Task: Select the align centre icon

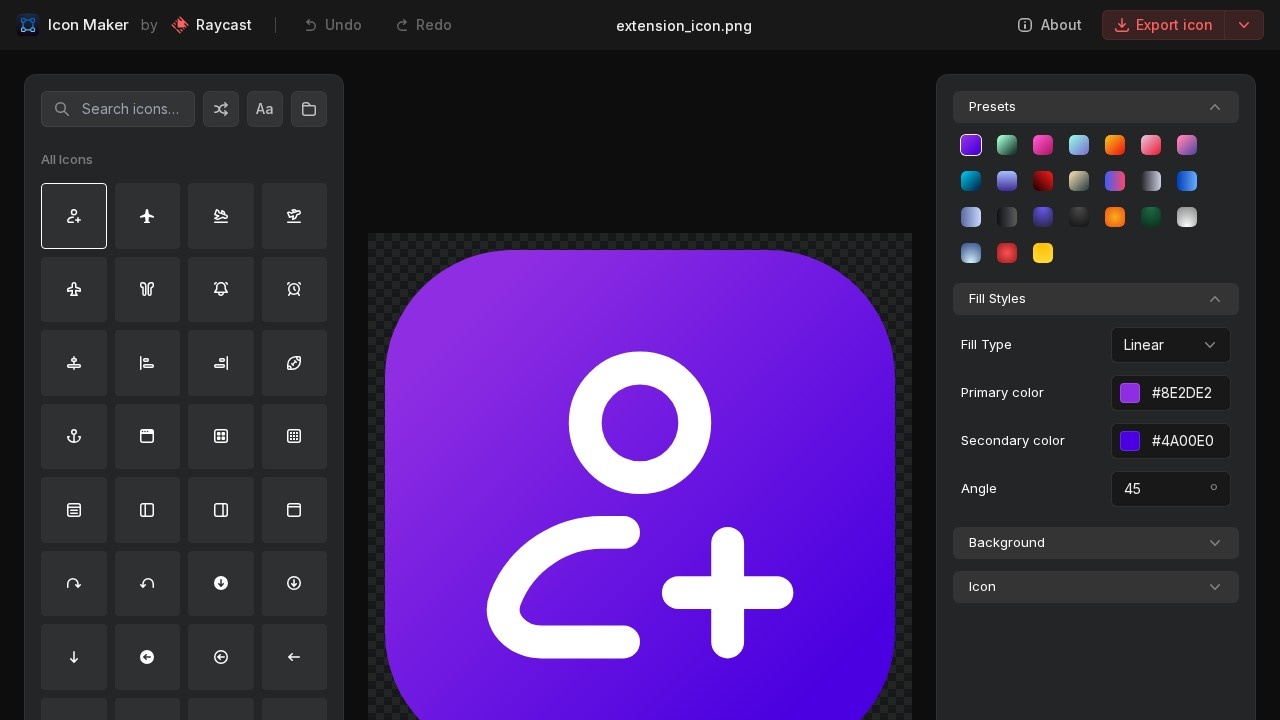Action: 74,363
